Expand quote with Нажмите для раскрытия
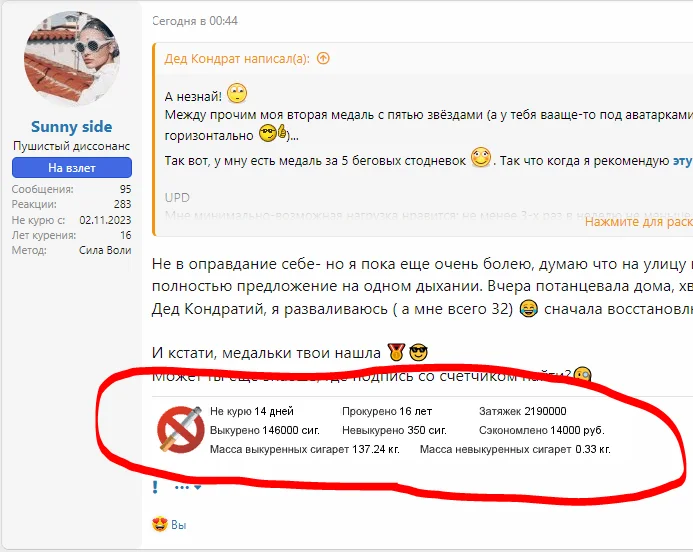693x552 pixels. coord(639,221)
